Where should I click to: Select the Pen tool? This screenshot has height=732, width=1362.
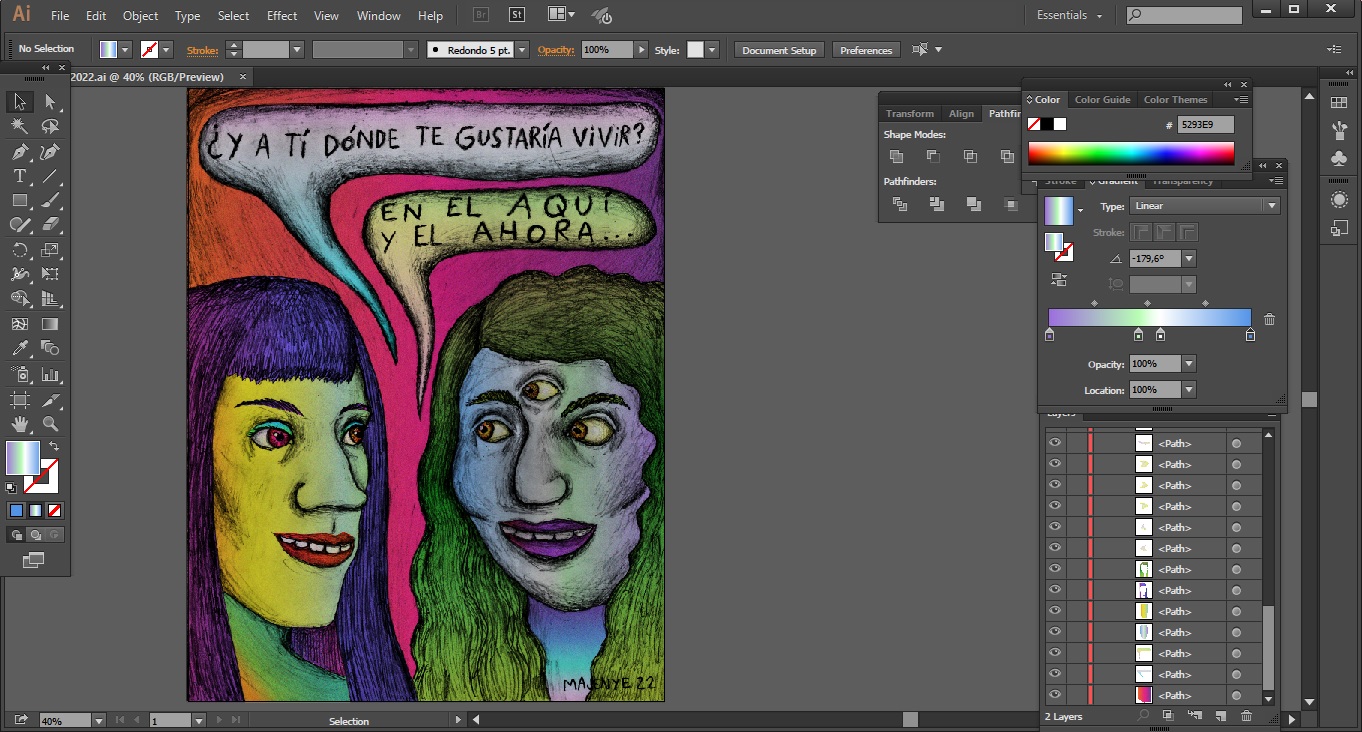pos(20,152)
